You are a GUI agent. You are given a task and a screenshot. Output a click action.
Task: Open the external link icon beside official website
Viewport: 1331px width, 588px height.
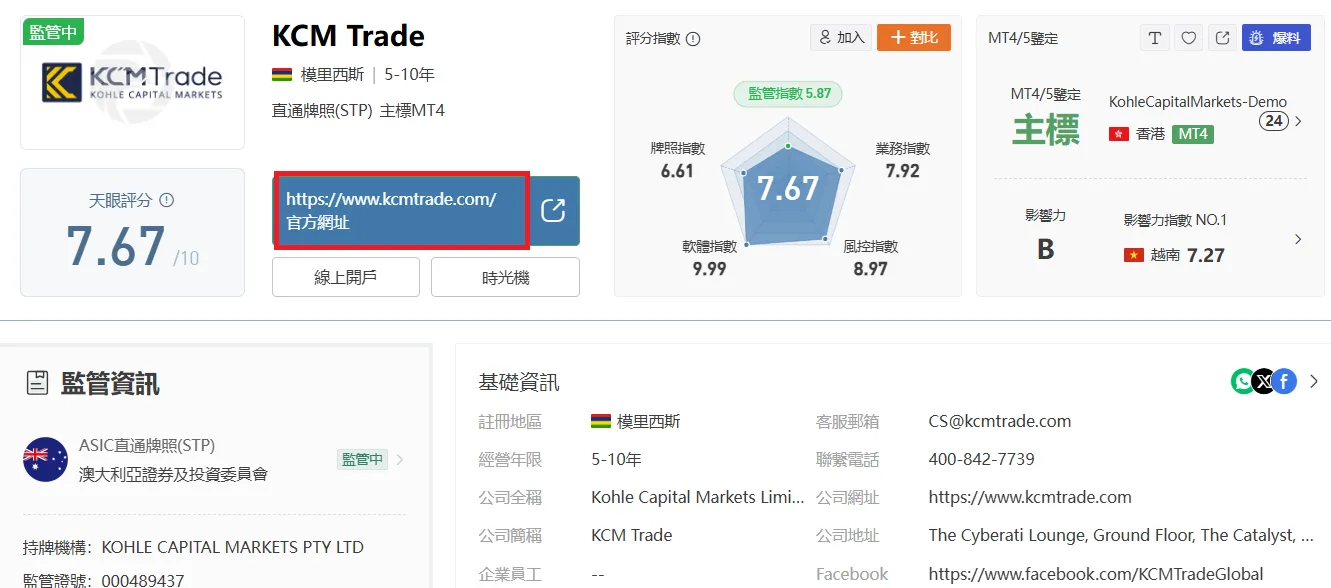[x=553, y=211]
